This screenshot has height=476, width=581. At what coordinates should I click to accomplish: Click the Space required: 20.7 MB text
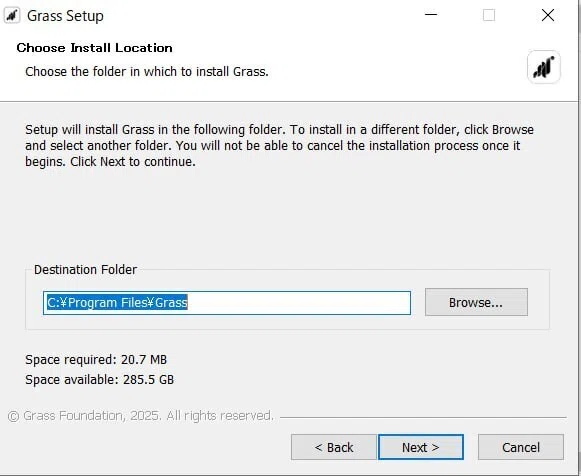point(96,360)
